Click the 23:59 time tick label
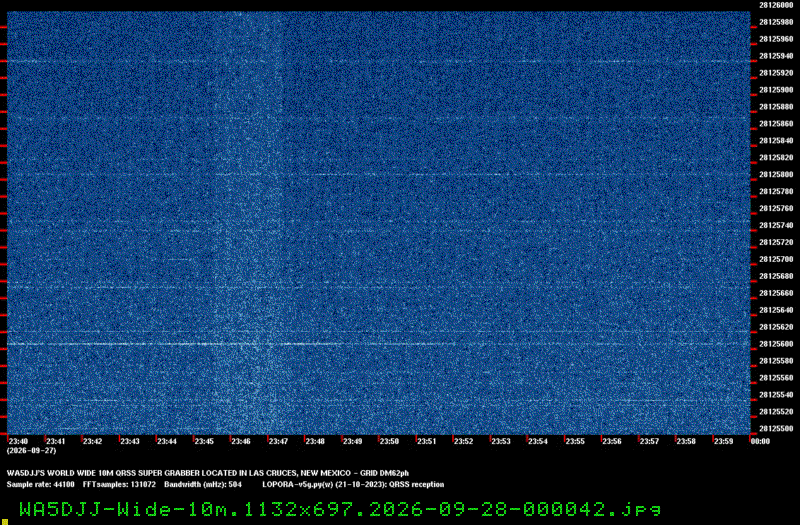The image size is (800, 525). coord(723,441)
